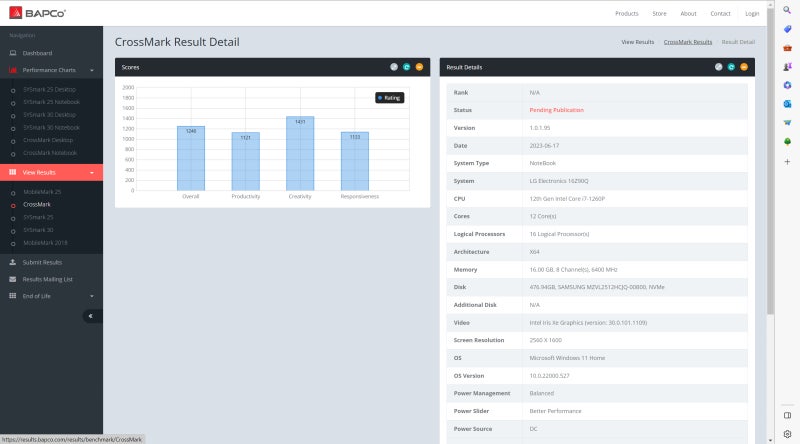Image resolution: width=800 pixels, height=444 pixels.
Task: Open the Edge sidebar Shopping tag icon
Action: 787,29
